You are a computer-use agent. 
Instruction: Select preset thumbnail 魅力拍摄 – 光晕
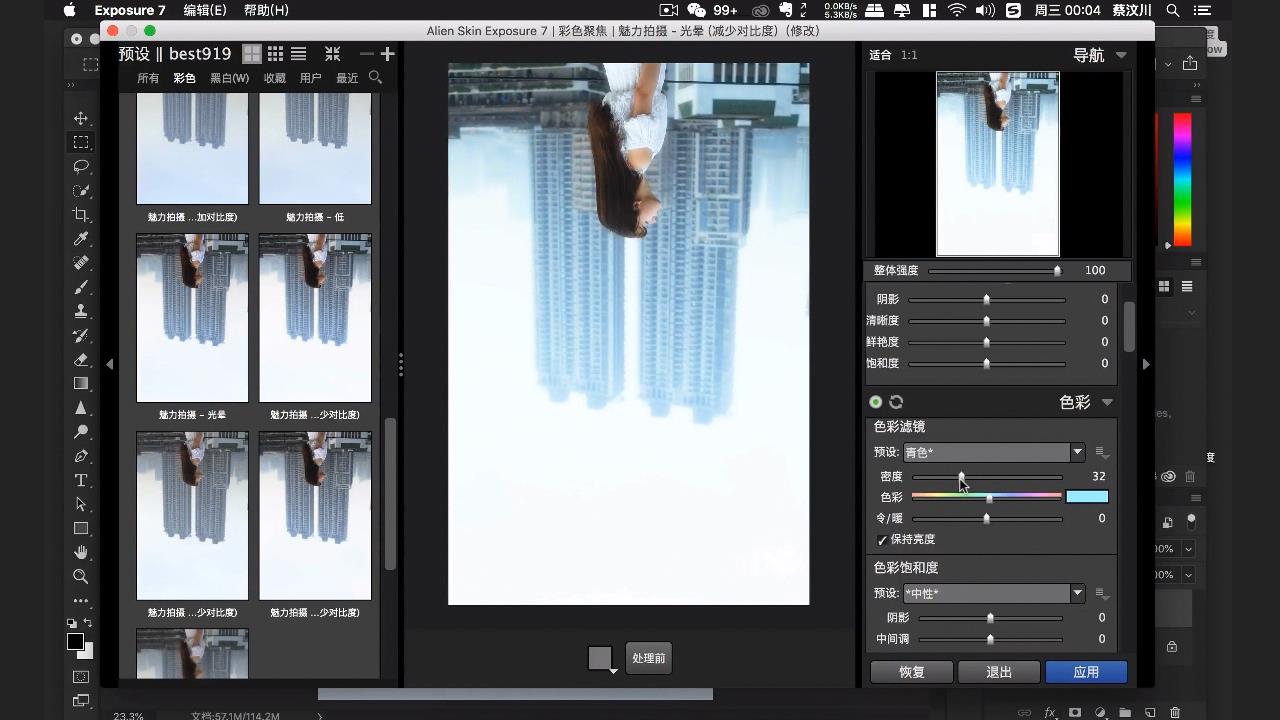tap(192, 318)
